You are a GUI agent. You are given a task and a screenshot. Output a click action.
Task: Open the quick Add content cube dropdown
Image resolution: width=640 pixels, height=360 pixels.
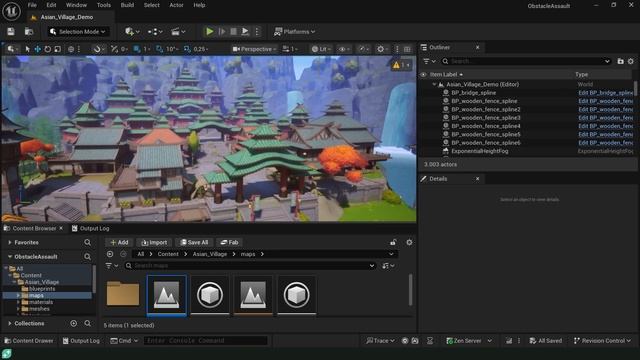pos(132,31)
